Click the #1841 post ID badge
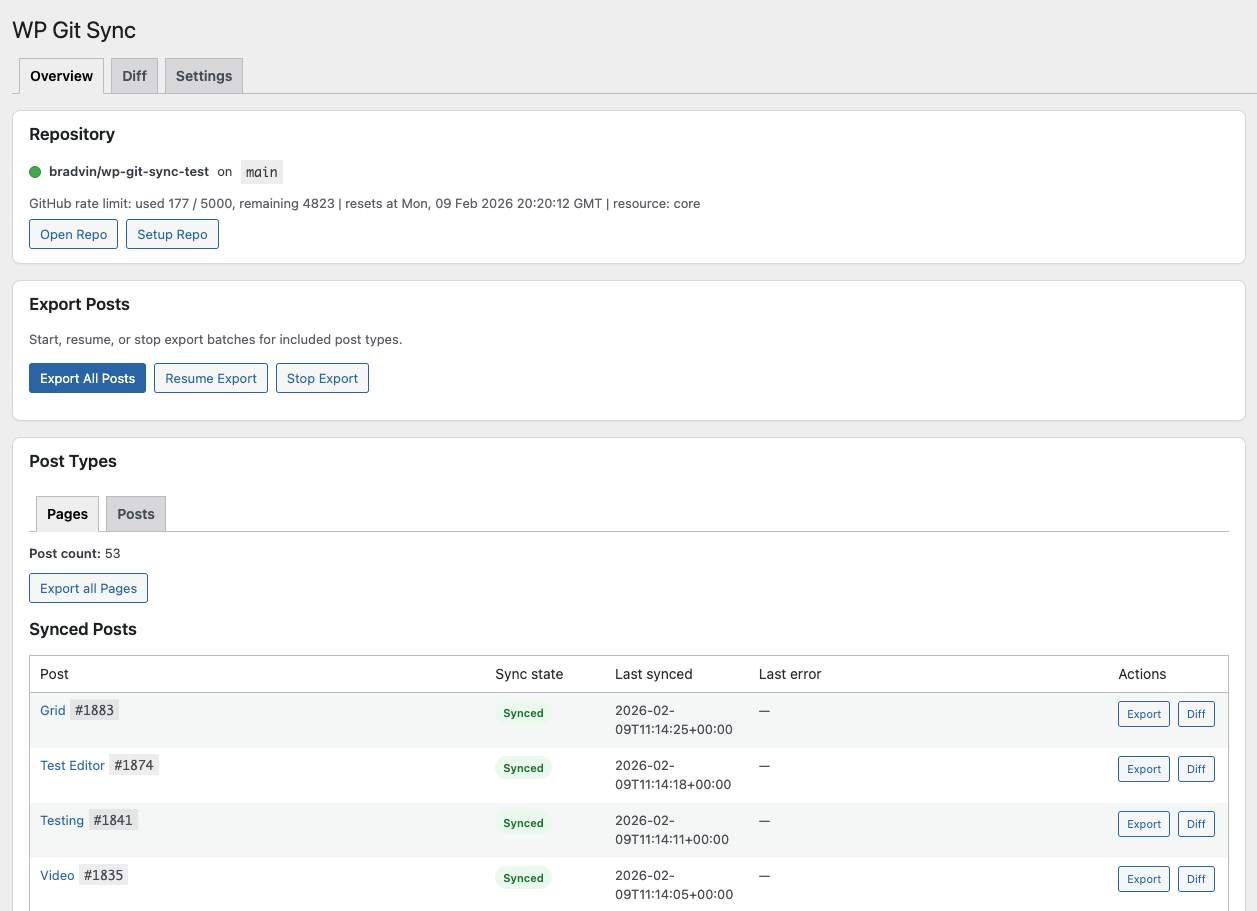The height and width of the screenshot is (911, 1257). (x=113, y=820)
